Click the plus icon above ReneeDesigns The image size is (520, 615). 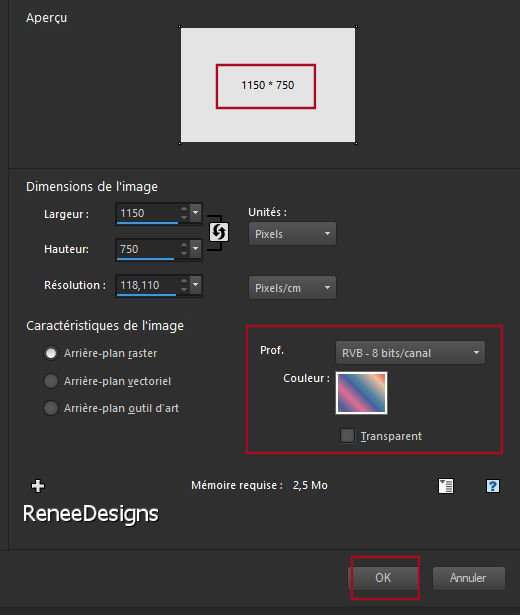tap(38, 486)
